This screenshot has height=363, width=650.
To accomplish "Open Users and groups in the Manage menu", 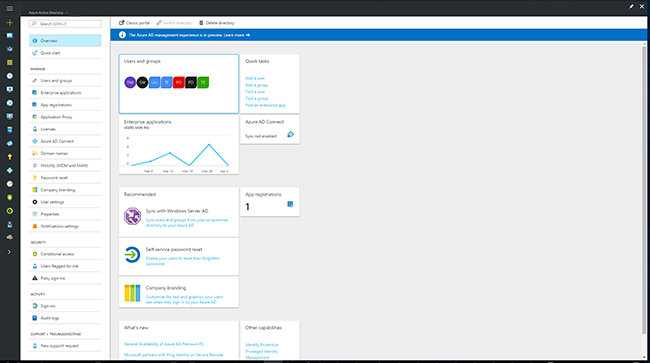I will coord(65,80).
